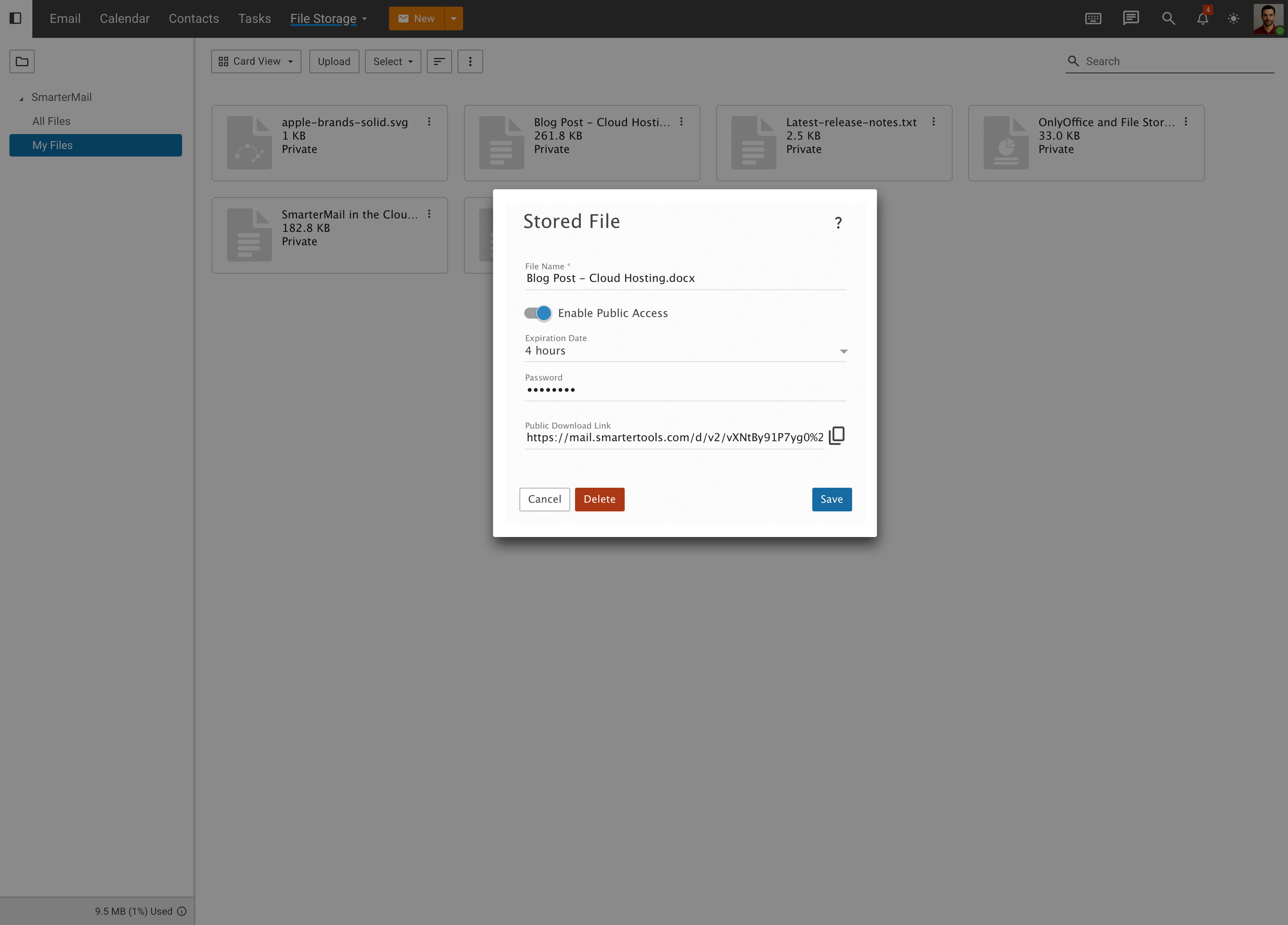Open the Contacts section
Screen dimensions: 1288x925
point(194,19)
